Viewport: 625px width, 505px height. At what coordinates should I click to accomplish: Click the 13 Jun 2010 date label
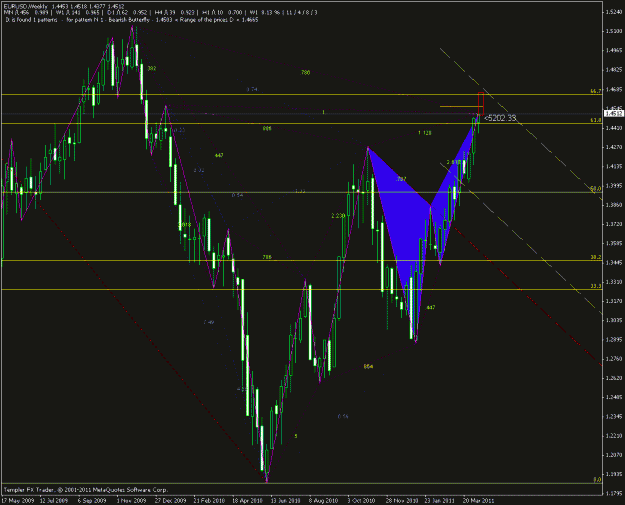pyautogui.click(x=286, y=501)
